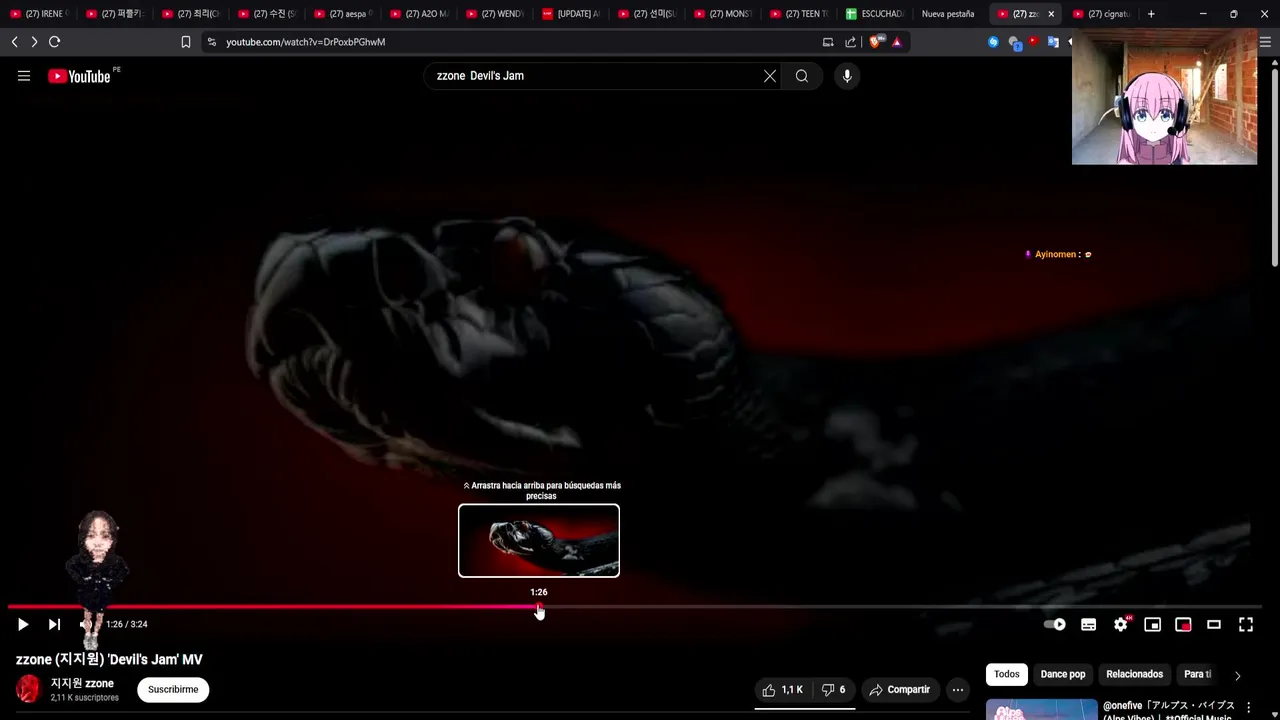Bookmark this page icon
The image size is (1280, 720).
coord(185,42)
